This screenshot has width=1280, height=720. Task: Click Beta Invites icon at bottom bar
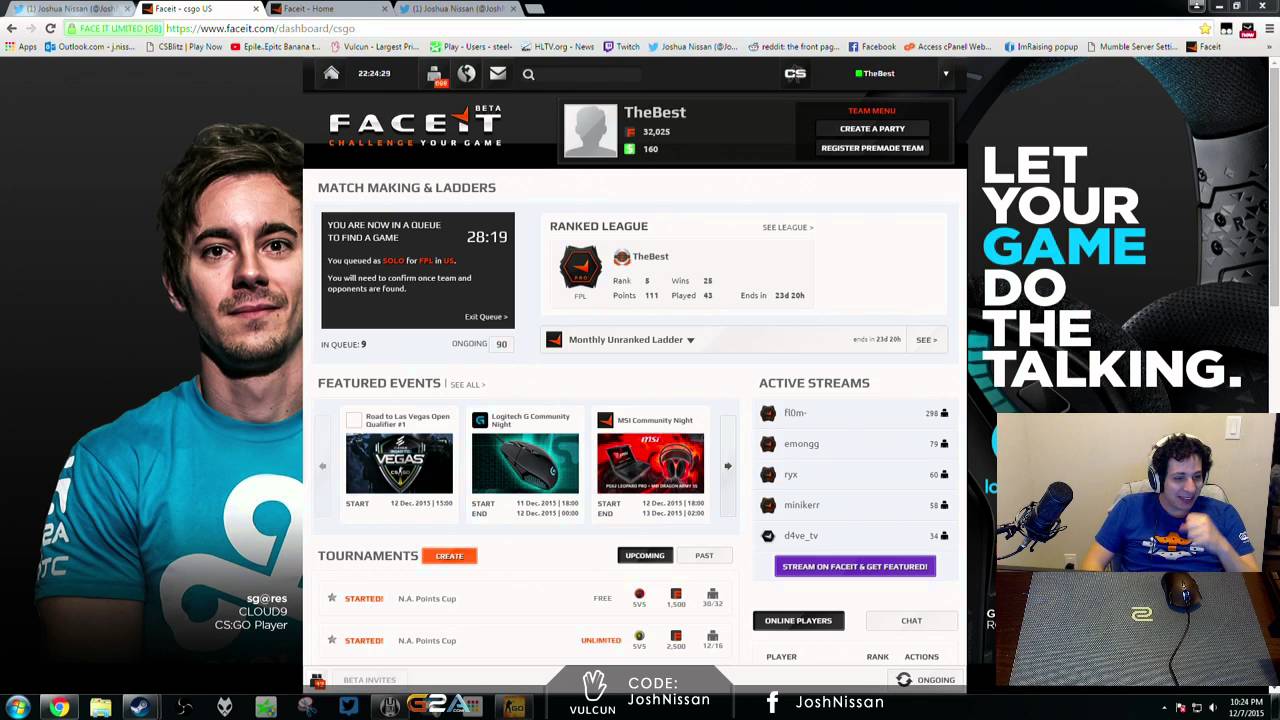(x=318, y=681)
